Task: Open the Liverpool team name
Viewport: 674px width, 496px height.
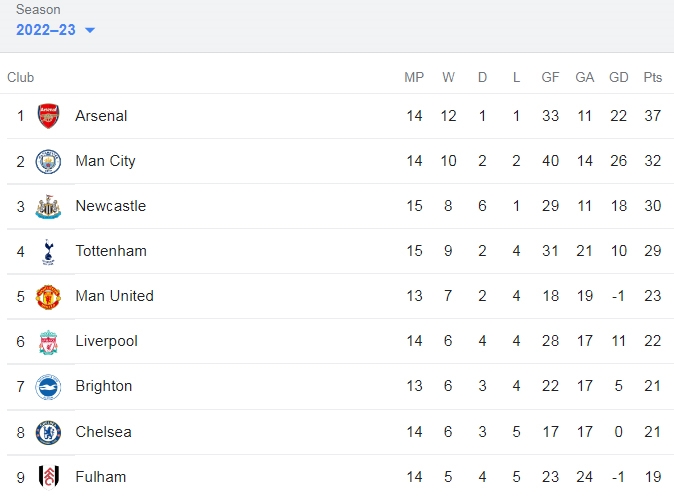Action: [x=106, y=341]
